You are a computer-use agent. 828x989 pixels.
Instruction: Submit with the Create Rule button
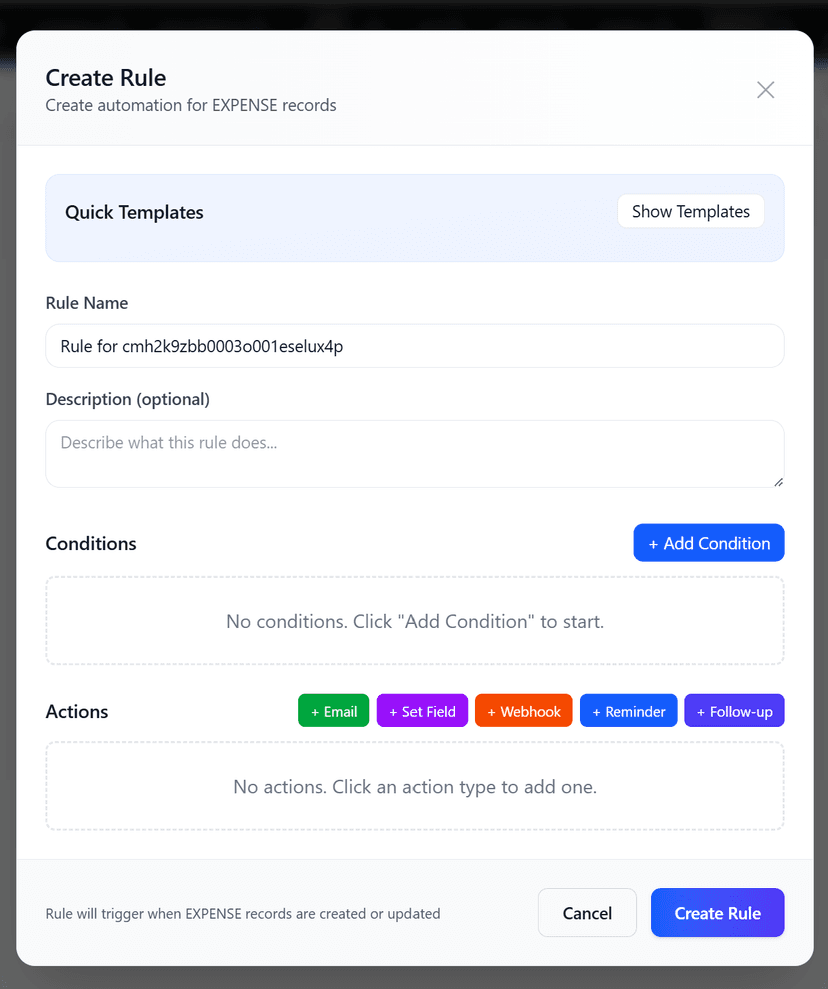[x=717, y=913]
